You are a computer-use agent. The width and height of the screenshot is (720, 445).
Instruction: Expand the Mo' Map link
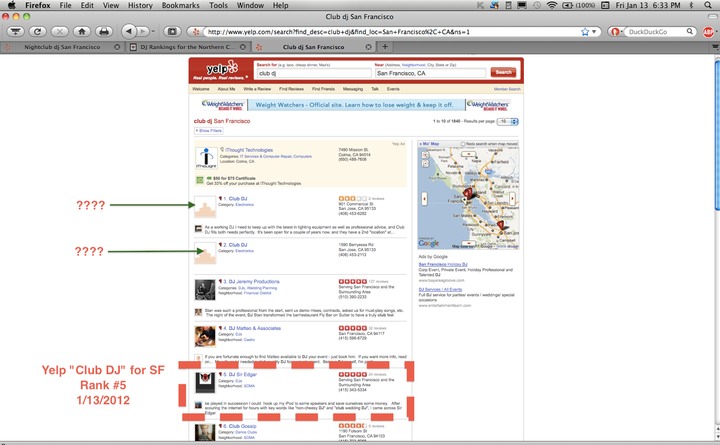point(429,144)
